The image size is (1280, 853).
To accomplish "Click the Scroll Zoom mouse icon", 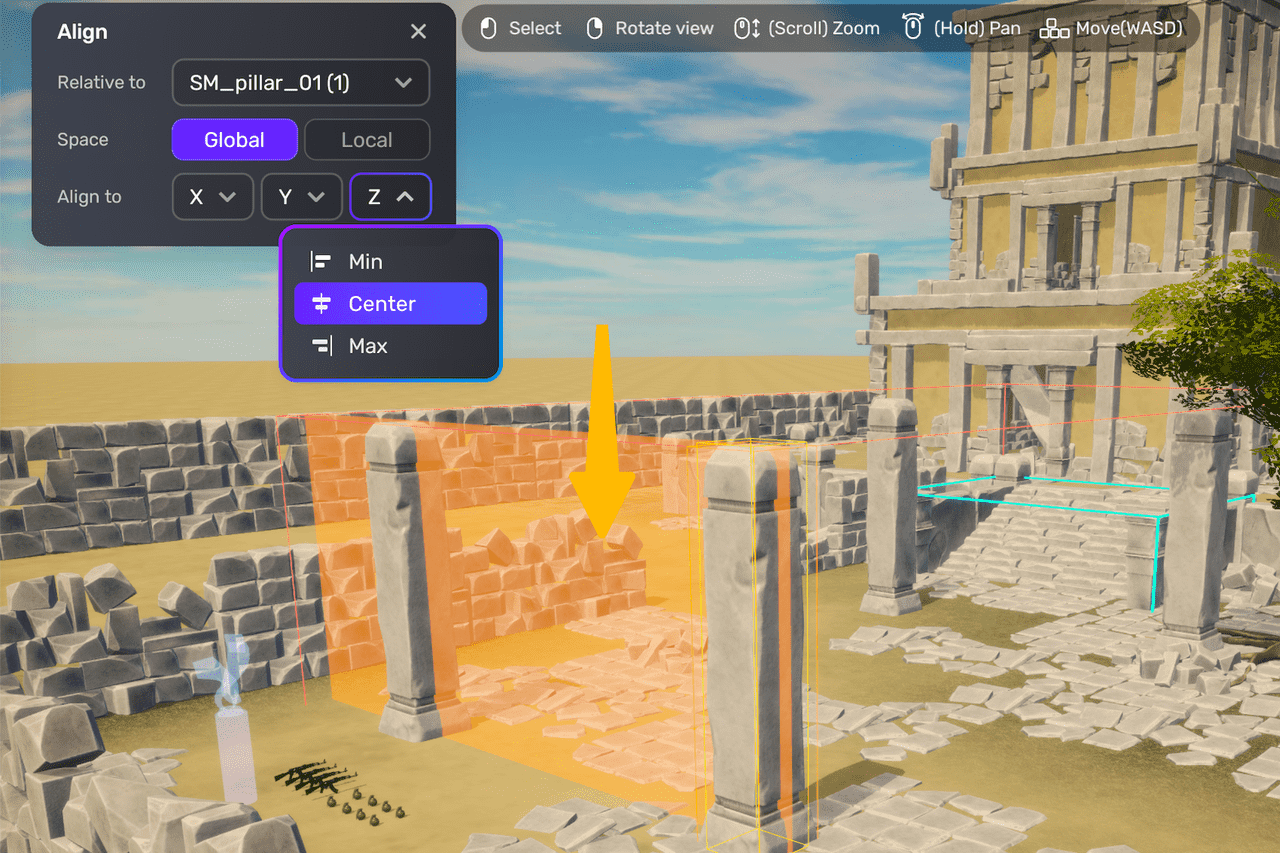I will click(x=746, y=28).
